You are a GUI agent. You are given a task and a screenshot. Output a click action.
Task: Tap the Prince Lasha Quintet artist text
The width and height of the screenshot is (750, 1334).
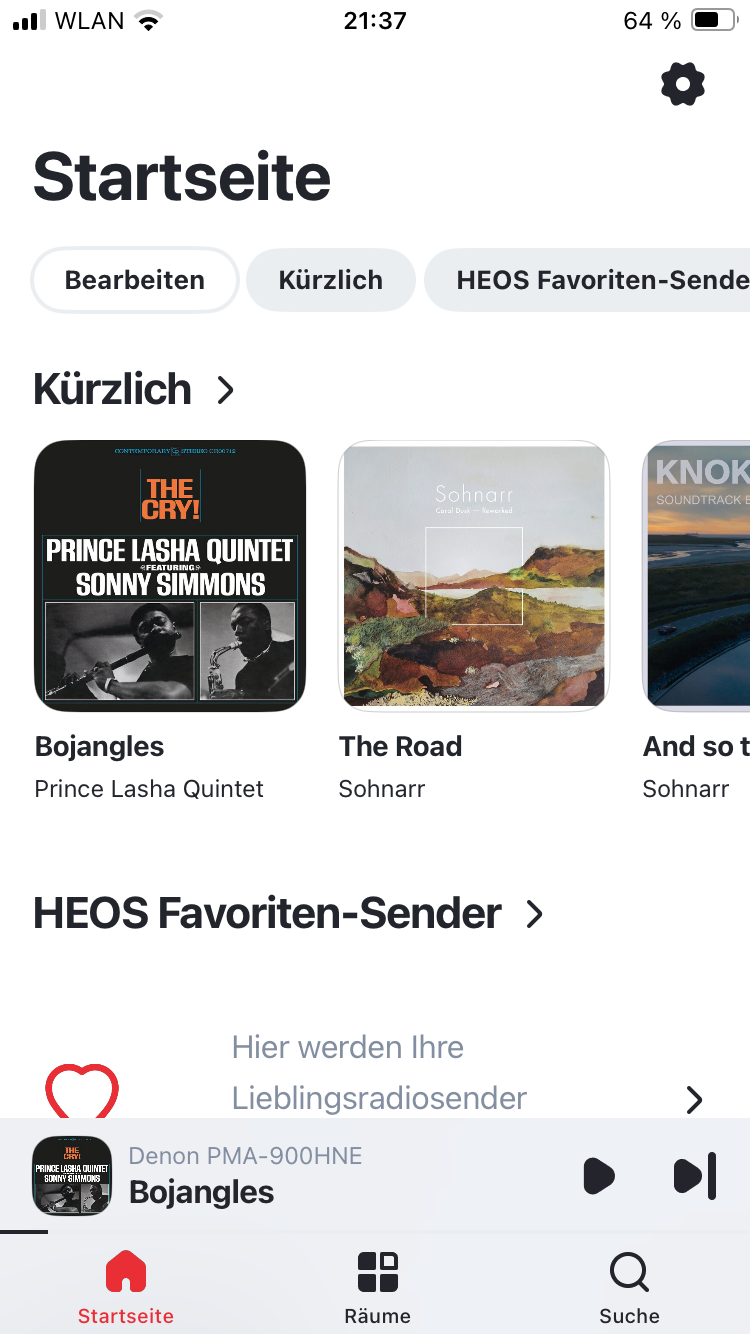[x=149, y=789]
